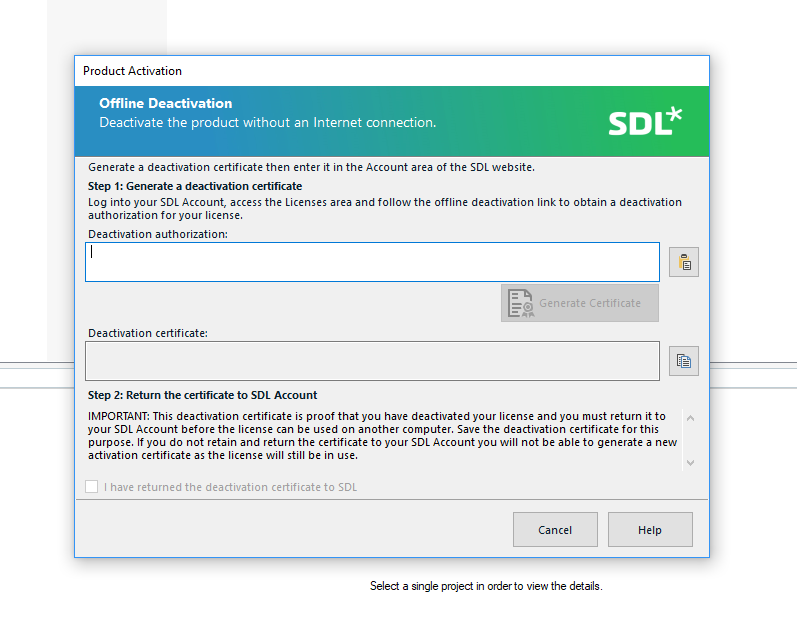Screen dimensions: 797x638
Task: Focus the Deactivation authorization text box
Action: pyautogui.click(x=373, y=262)
